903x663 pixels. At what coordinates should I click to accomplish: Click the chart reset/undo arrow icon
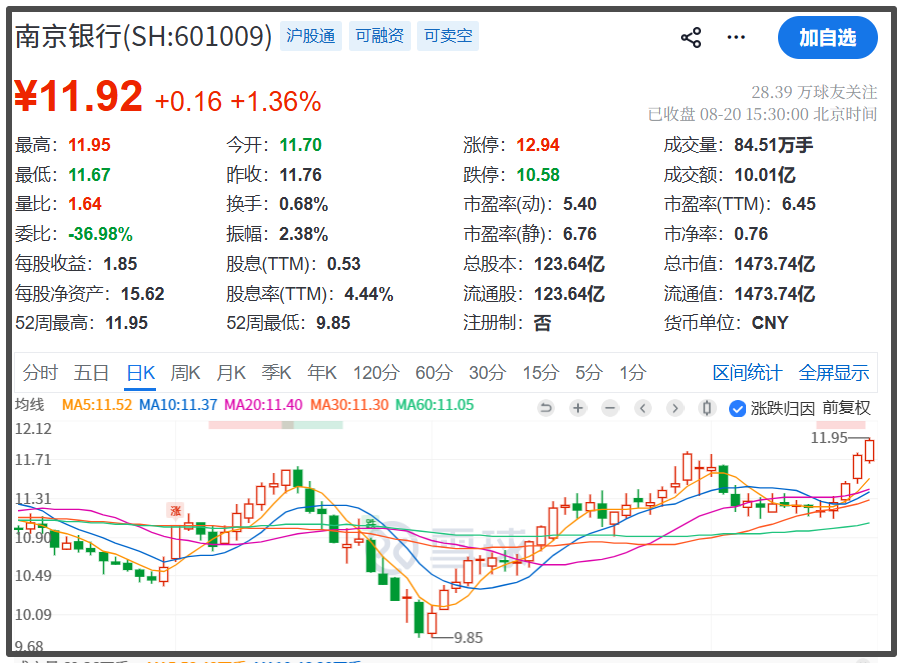click(x=545, y=408)
